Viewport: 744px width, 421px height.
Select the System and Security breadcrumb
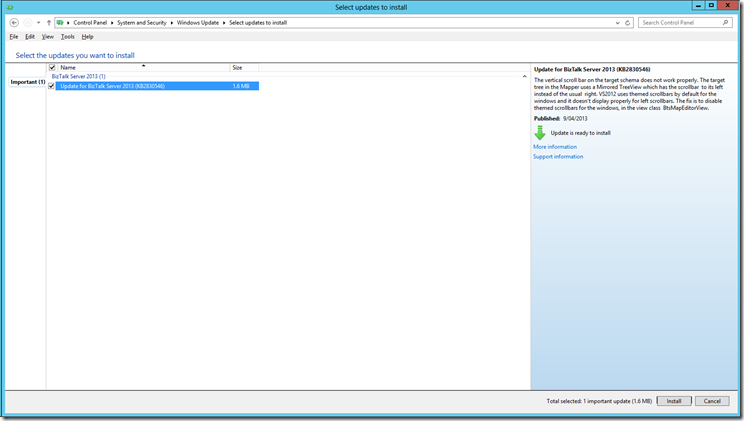pyautogui.click(x=142, y=22)
